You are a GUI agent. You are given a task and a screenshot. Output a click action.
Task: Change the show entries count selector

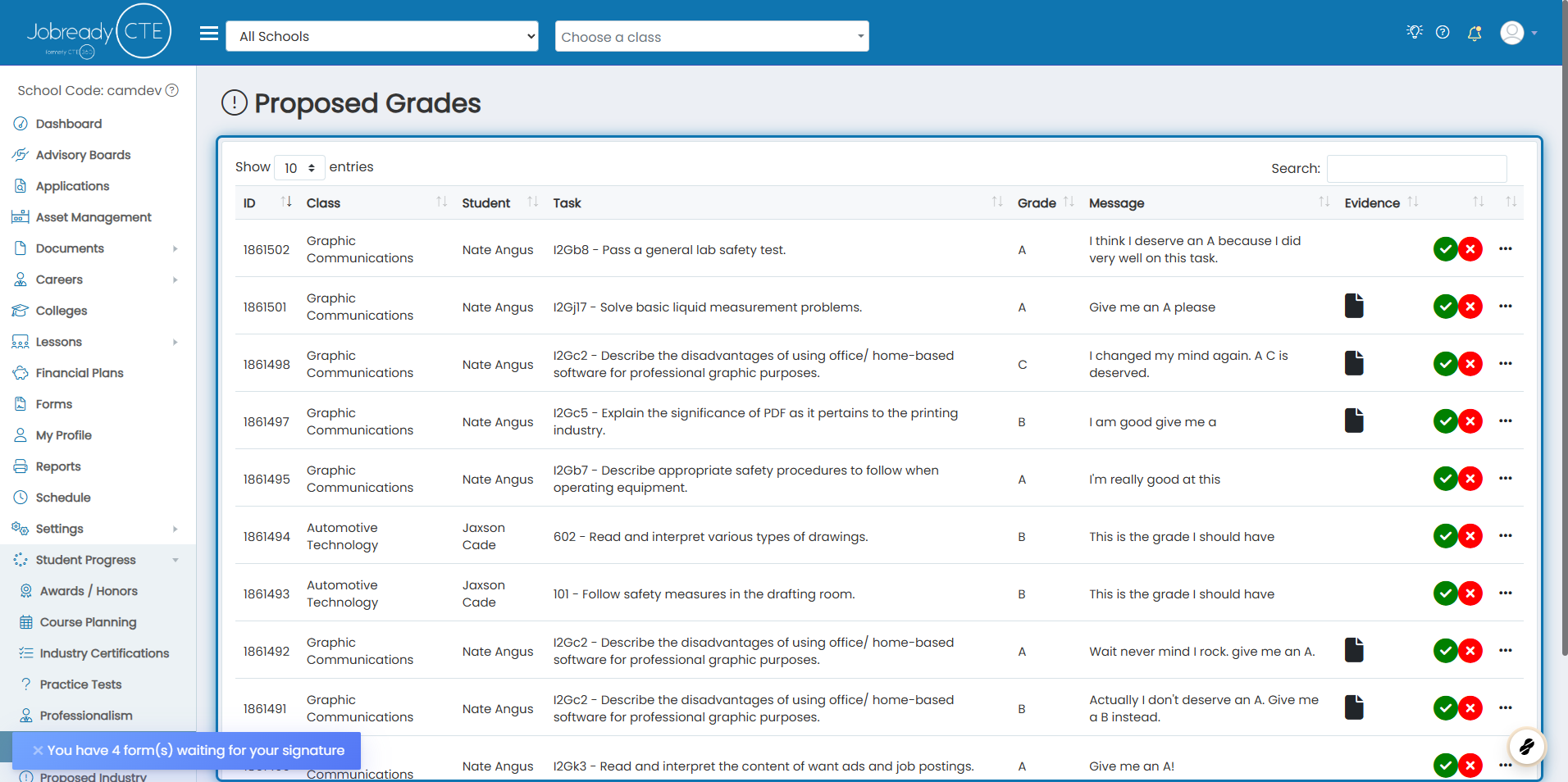(299, 168)
